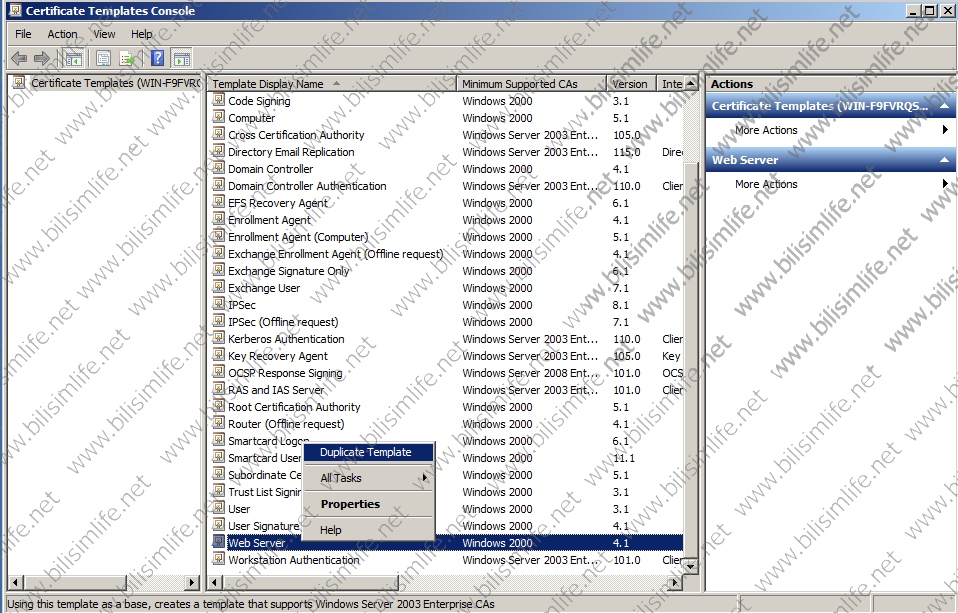Open the Action menu in the menu bar
This screenshot has height=613, width=958.
(x=62, y=33)
